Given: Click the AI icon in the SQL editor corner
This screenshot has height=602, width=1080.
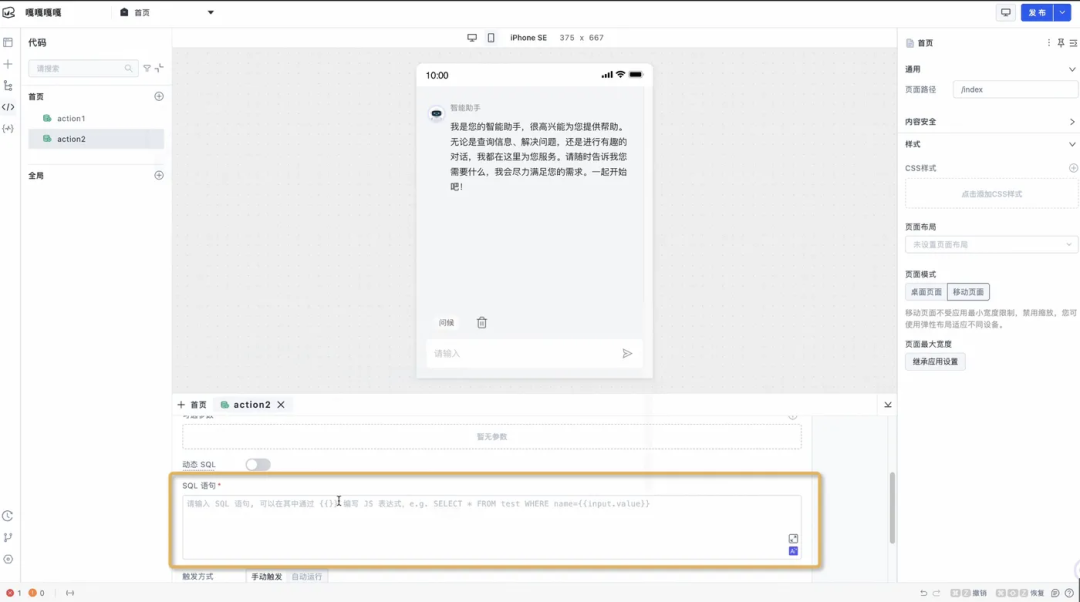Looking at the screenshot, I should pos(792,551).
